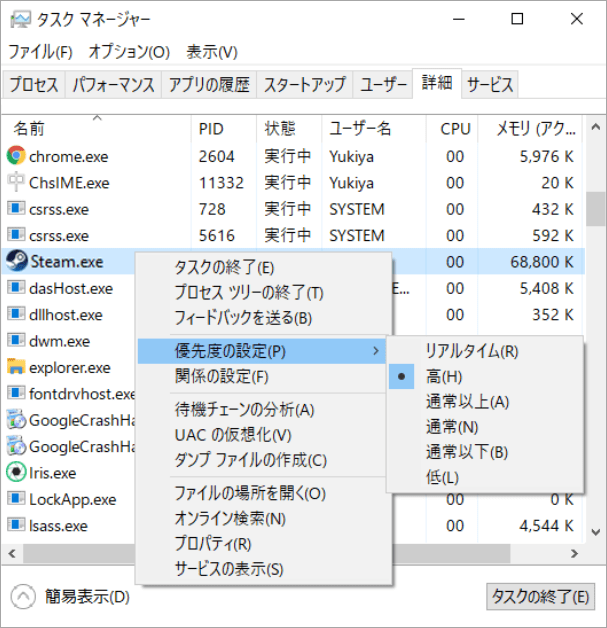This screenshot has width=607, height=628.
Task: Switch to the ユーザー tab
Action: pos(383,85)
